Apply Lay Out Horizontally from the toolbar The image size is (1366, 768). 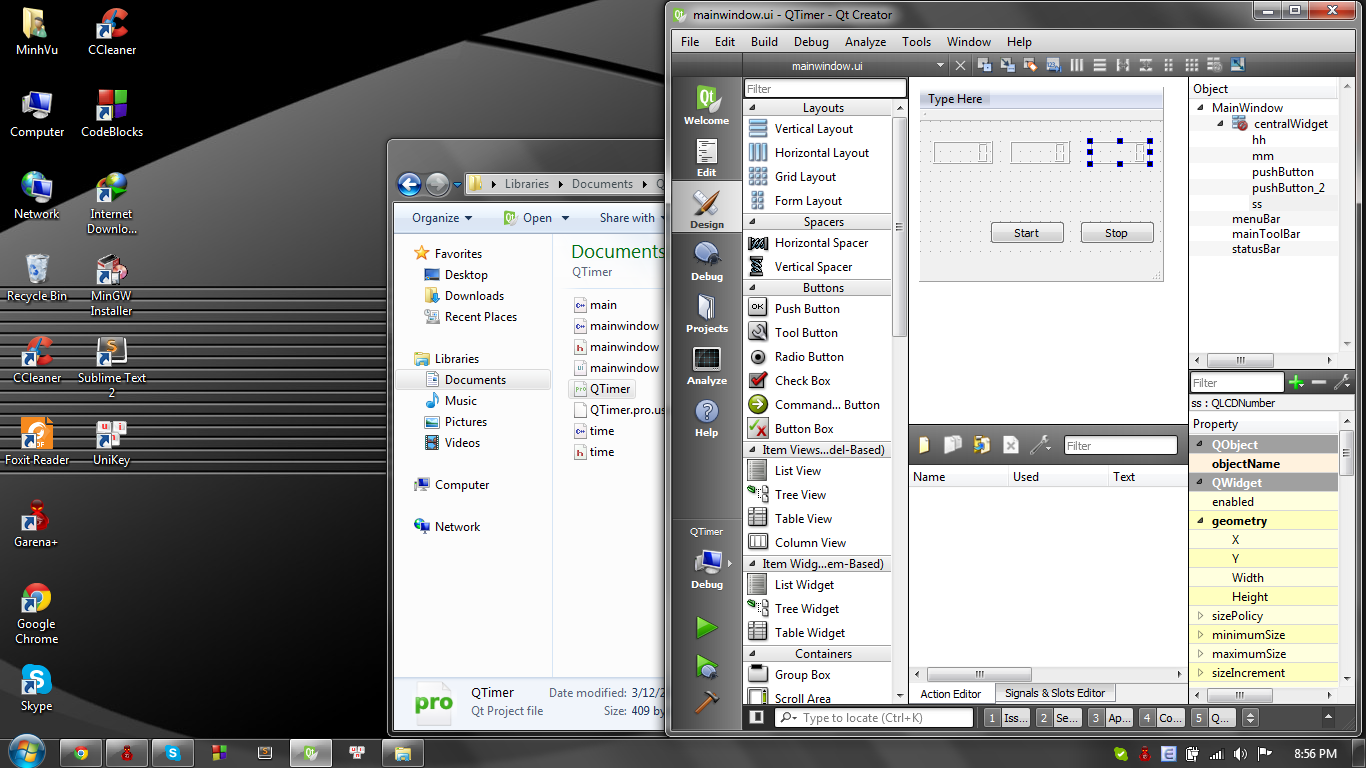[x=1077, y=65]
